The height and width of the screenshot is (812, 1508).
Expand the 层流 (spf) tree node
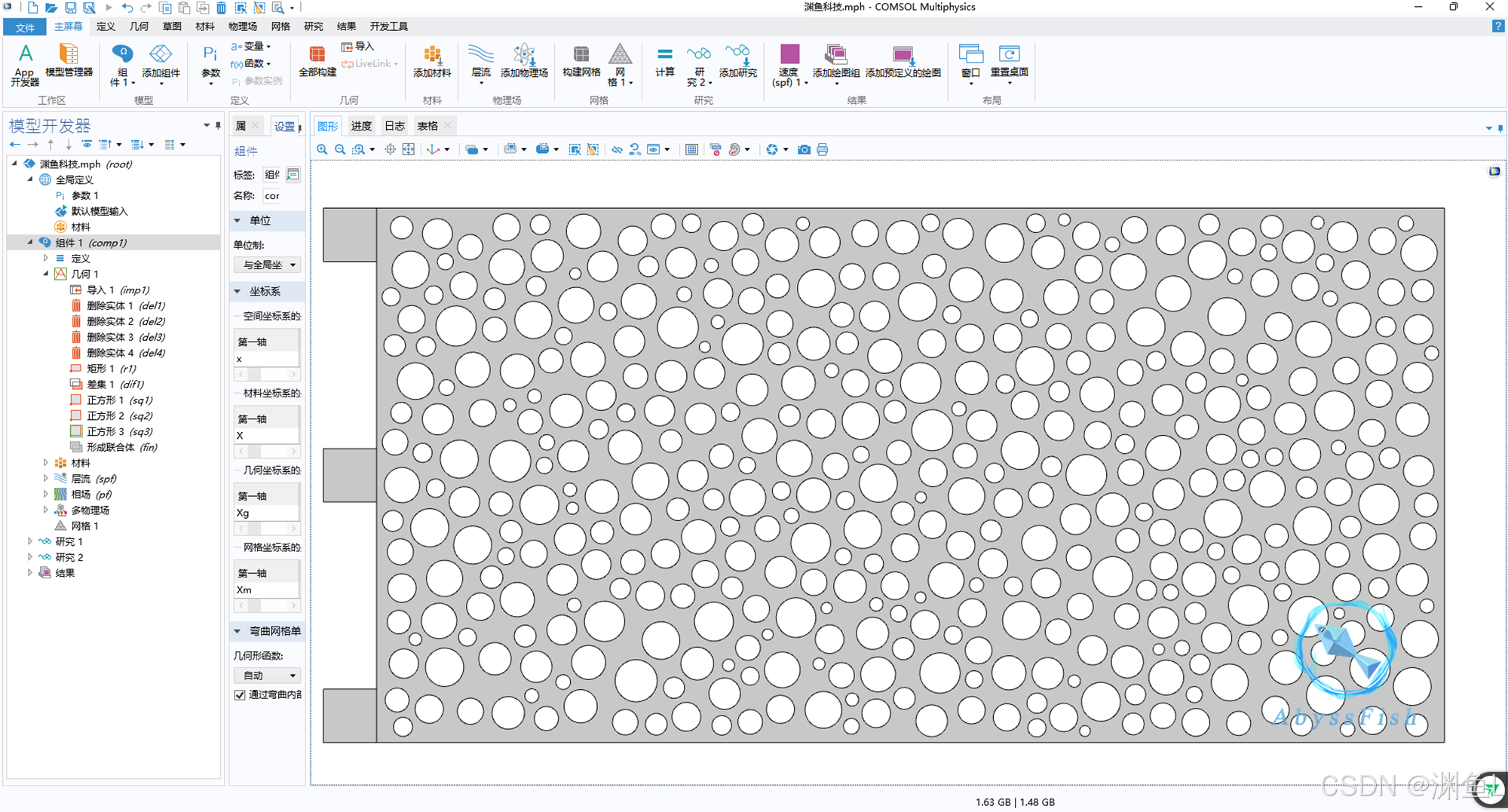45,478
